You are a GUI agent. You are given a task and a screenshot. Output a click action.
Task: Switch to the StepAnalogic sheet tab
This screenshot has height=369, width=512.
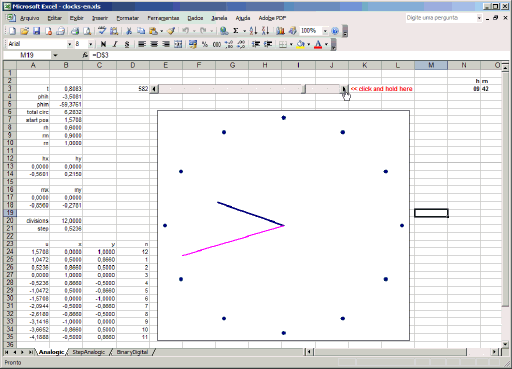pos(89,352)
